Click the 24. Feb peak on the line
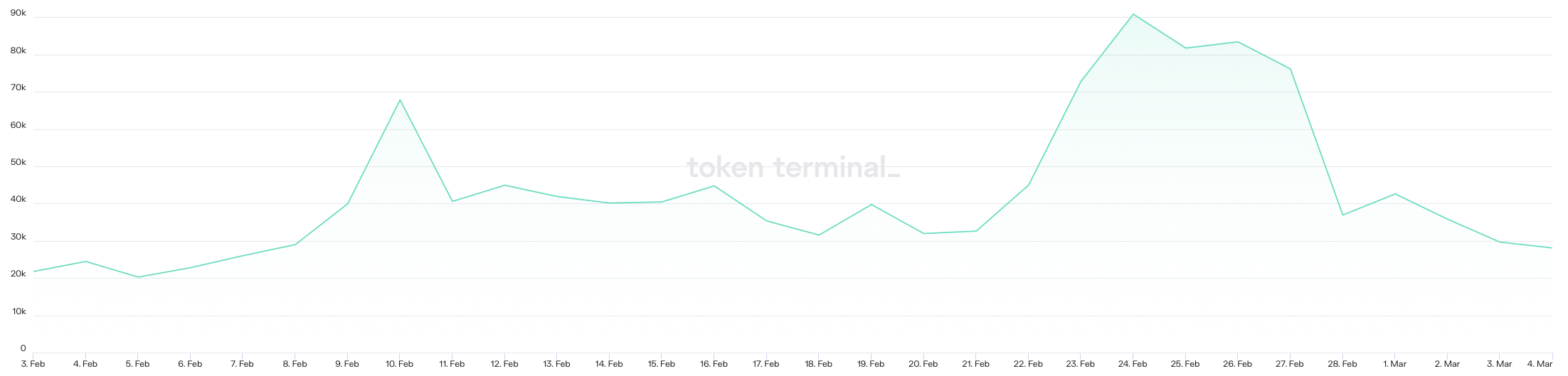1568x376 pixels. click(x=1133, y=14)
